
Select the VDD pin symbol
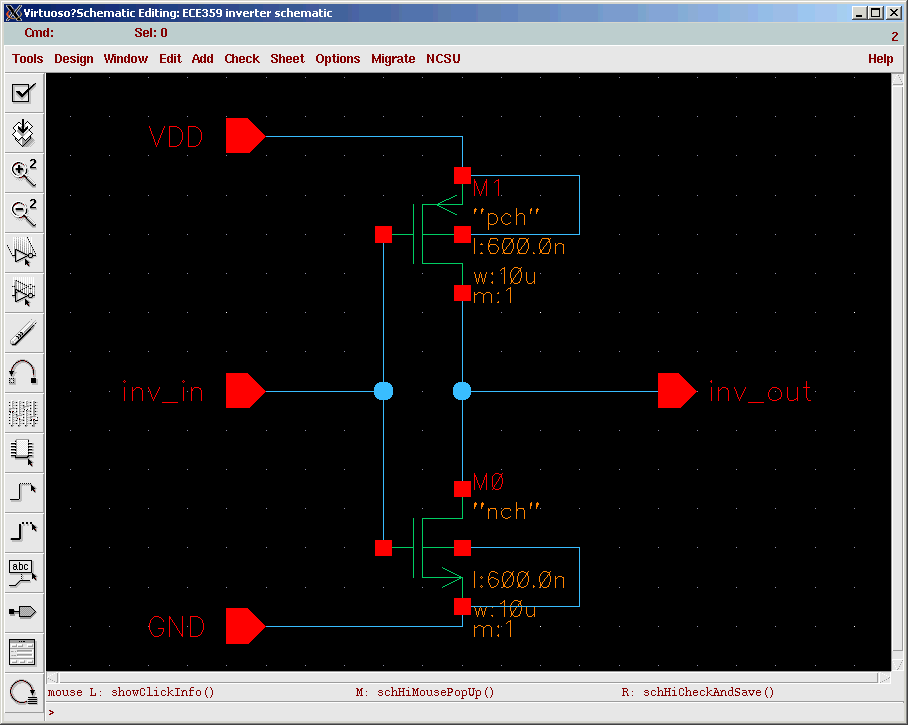(x=246, y=136)
